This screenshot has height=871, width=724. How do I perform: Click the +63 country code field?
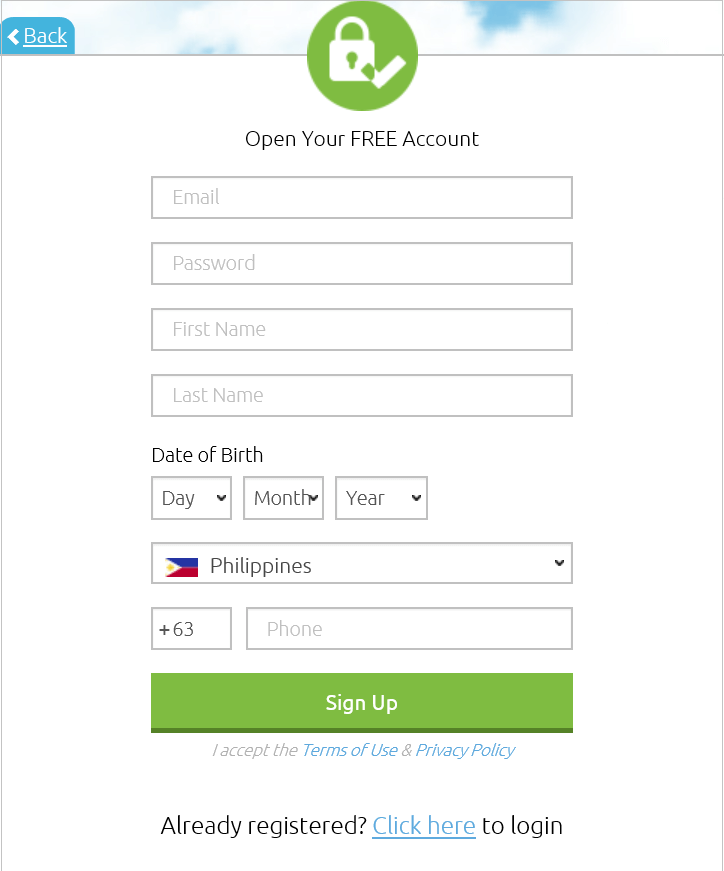[x=191, y=628]
